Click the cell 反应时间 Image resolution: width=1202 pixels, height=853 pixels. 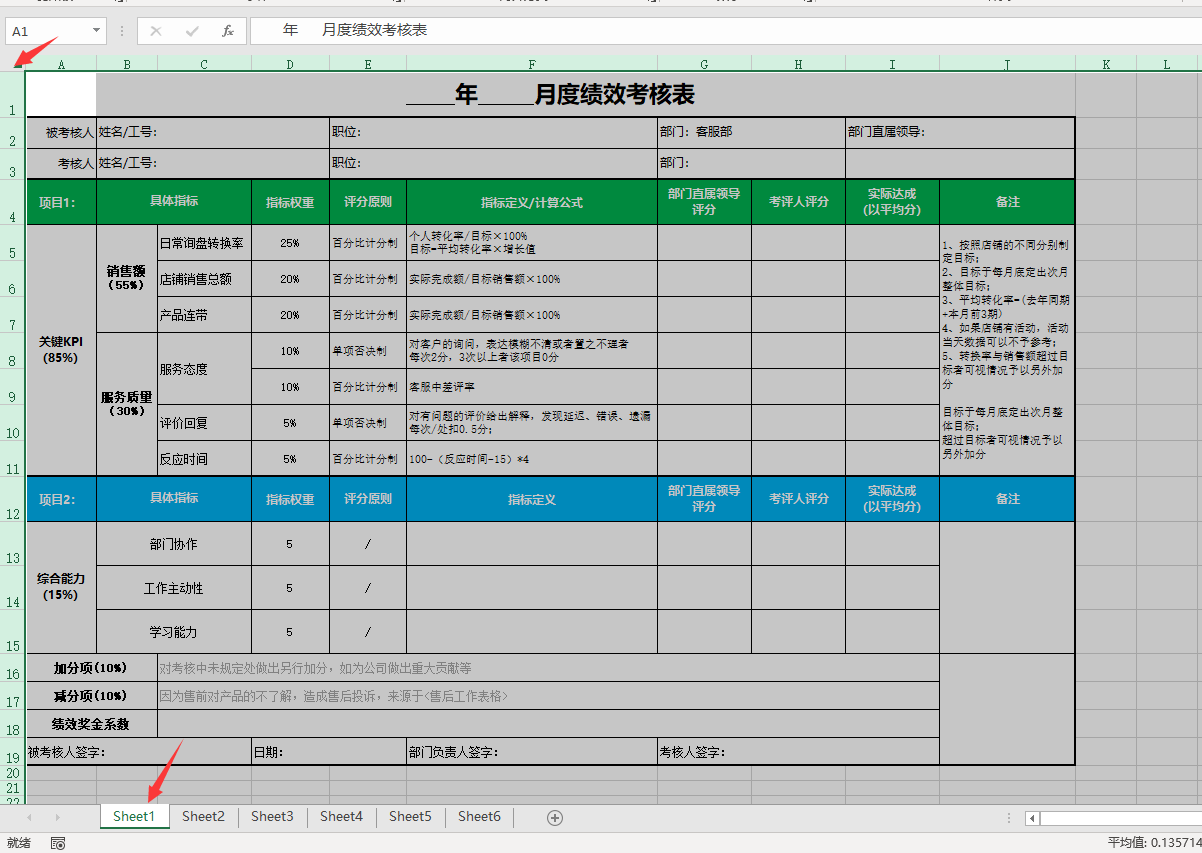(204, 459)
